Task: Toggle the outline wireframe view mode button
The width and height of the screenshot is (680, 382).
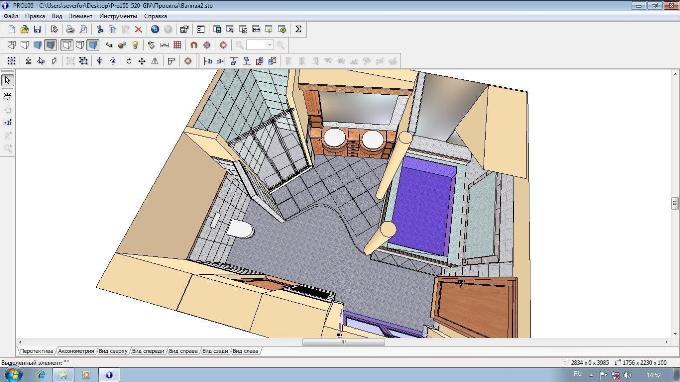Action: click(66, 45)
